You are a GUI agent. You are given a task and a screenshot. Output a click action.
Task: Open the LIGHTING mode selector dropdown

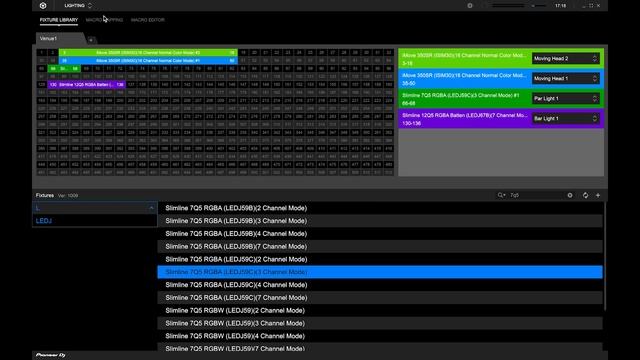78,6
